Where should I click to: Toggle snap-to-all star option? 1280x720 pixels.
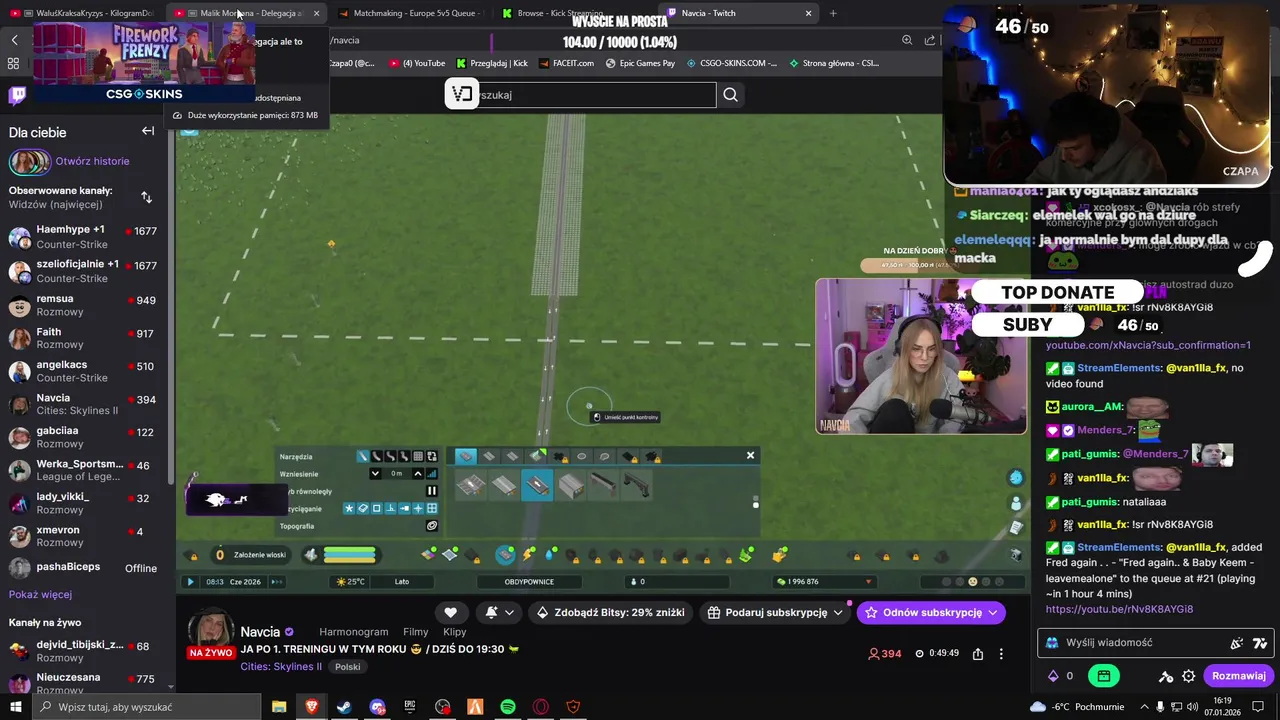coord(349,508)
